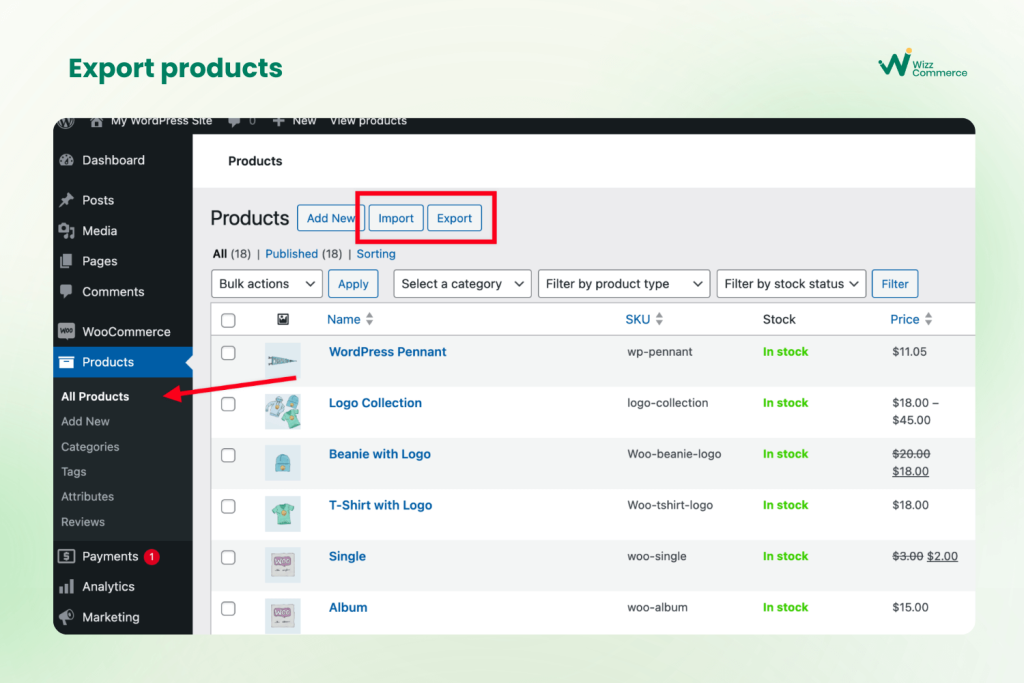This screenshot has height=683, width=1024.
Task: Click the Products archive icon in sidebar
Action: [x=67, y=362]
